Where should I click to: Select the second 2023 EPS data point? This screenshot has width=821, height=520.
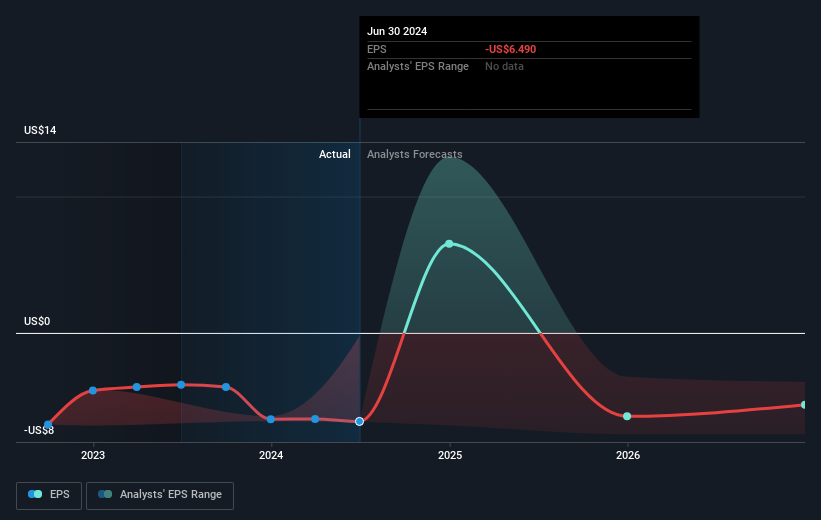pos(137,387)
